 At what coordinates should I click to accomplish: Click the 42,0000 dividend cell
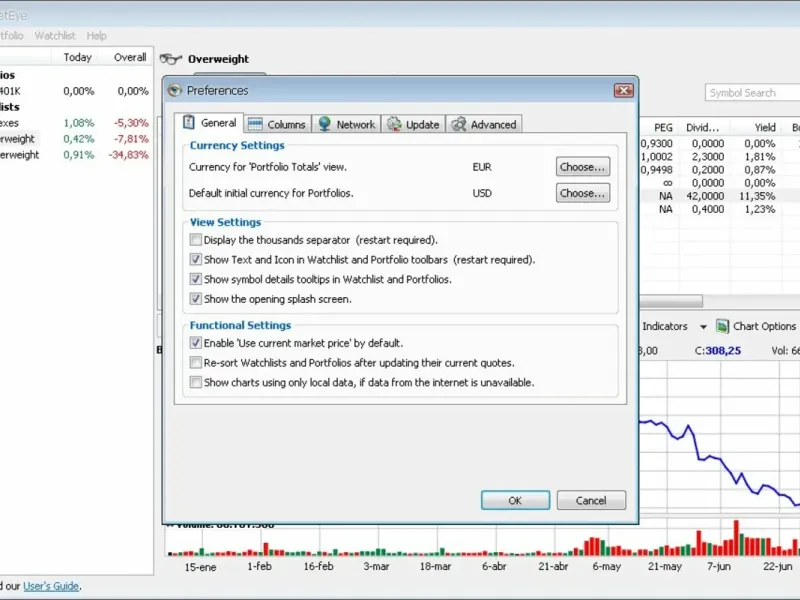pyautogui.click(x=705, y=196)
